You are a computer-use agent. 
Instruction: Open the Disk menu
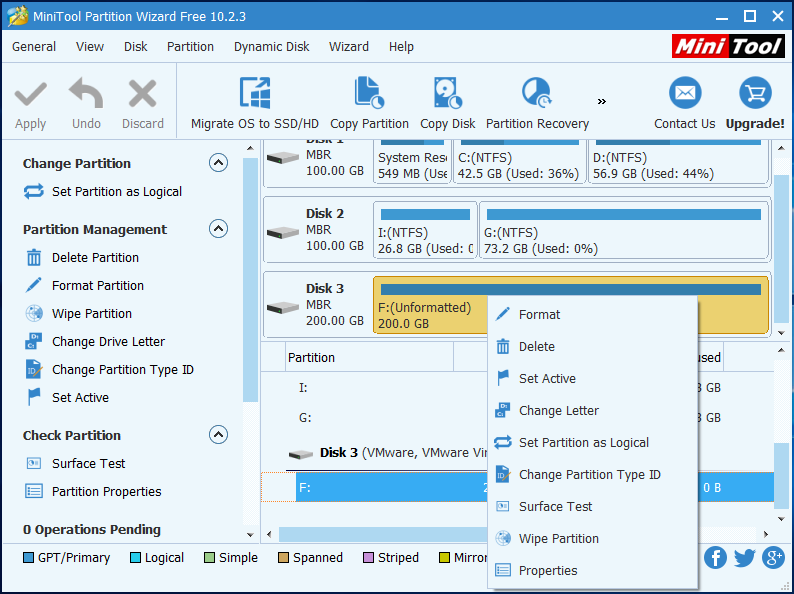[x=136, y=47]
